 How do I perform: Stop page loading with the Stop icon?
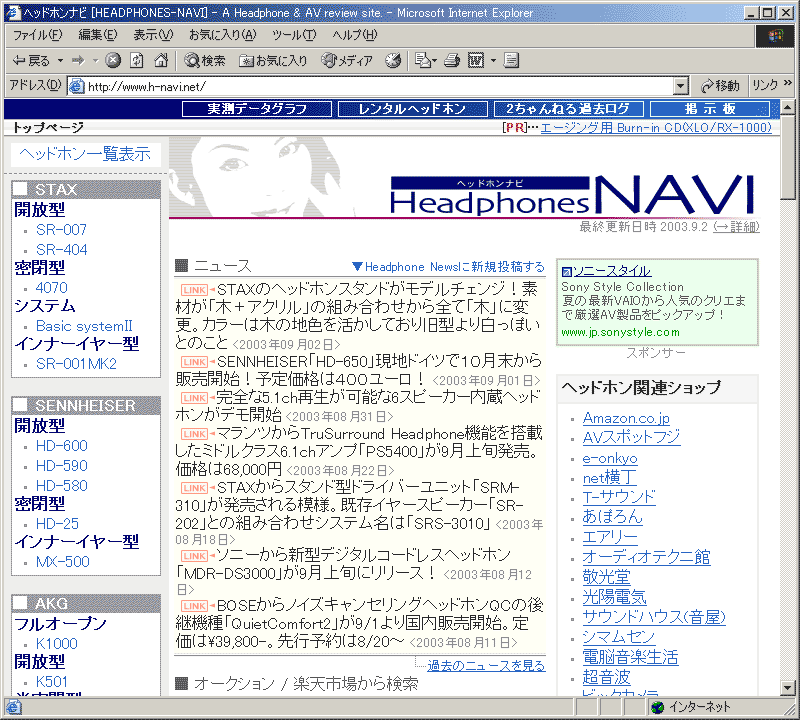tap(113, 61)
